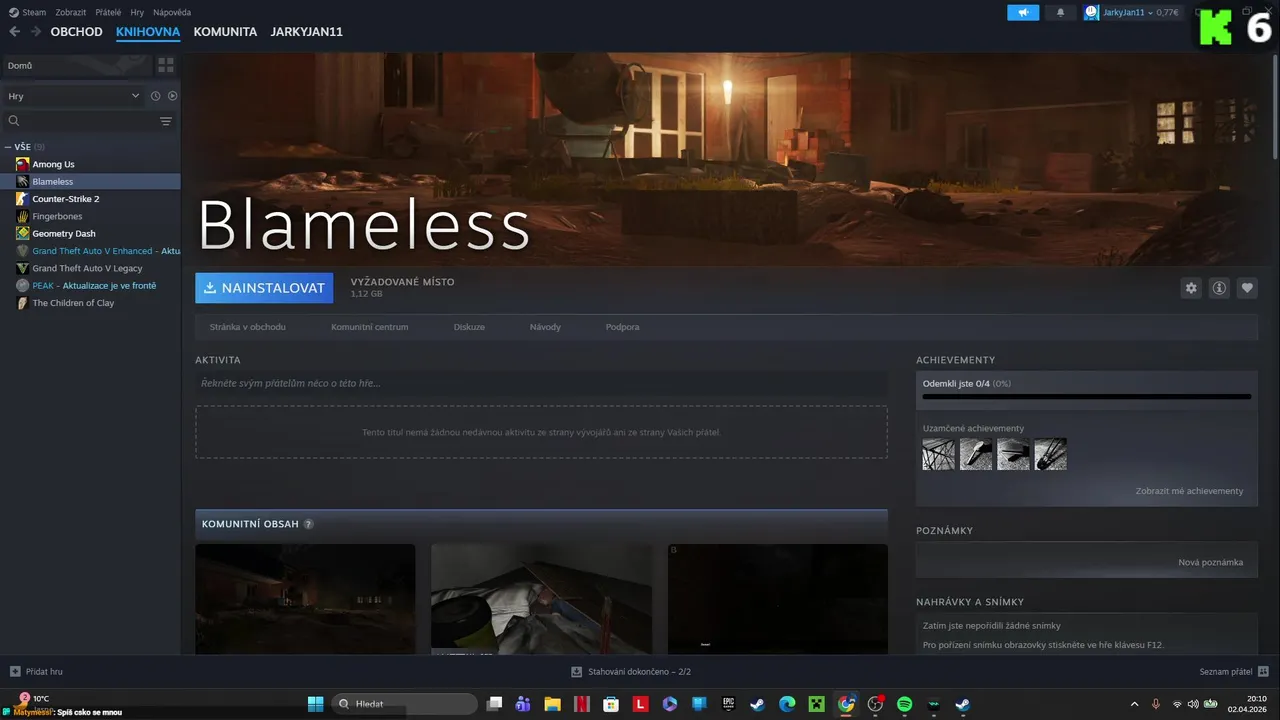Switch to the KNIHOVNA library tab

148,32
